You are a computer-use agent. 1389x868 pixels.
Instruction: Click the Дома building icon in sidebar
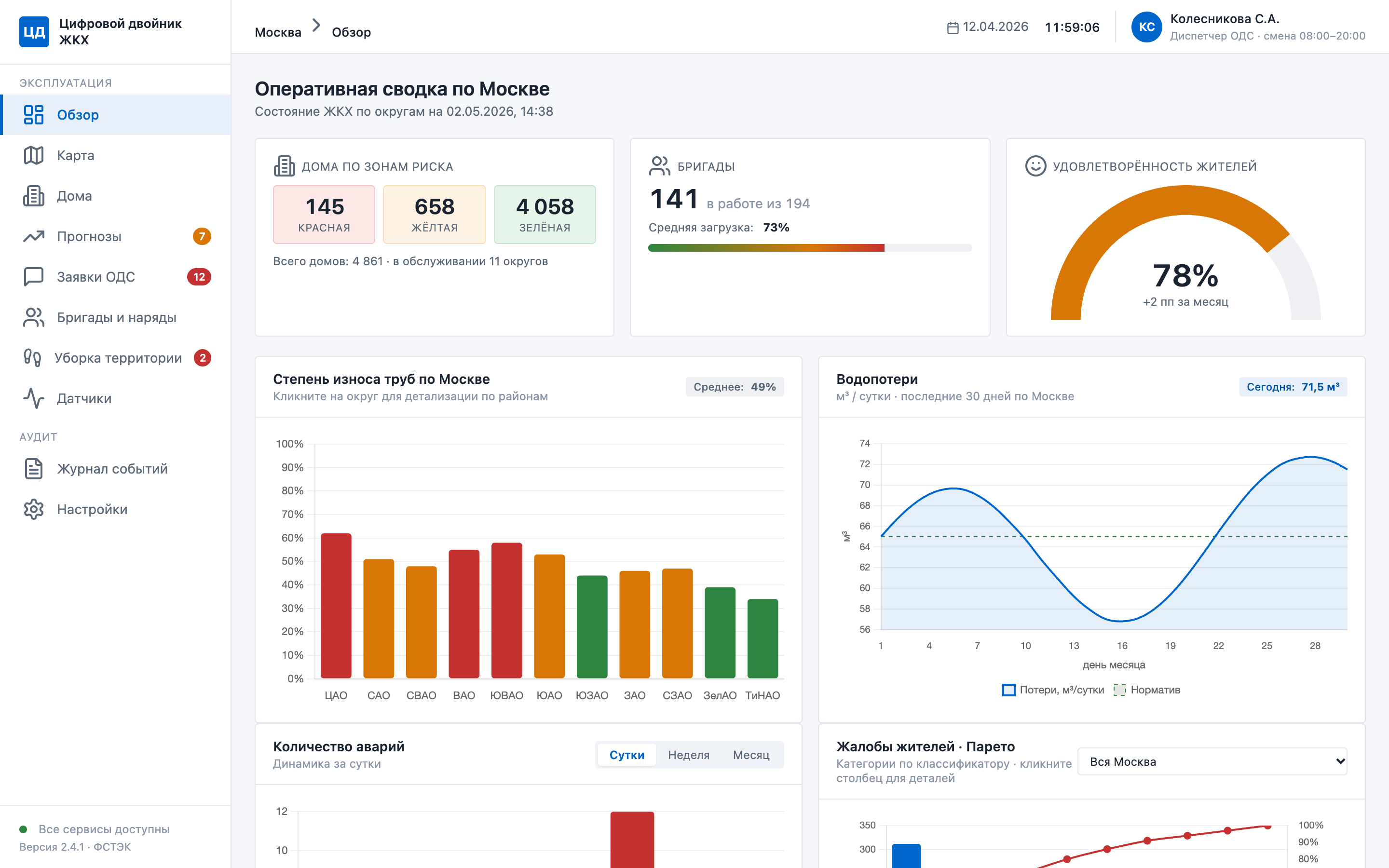[34, 196]
